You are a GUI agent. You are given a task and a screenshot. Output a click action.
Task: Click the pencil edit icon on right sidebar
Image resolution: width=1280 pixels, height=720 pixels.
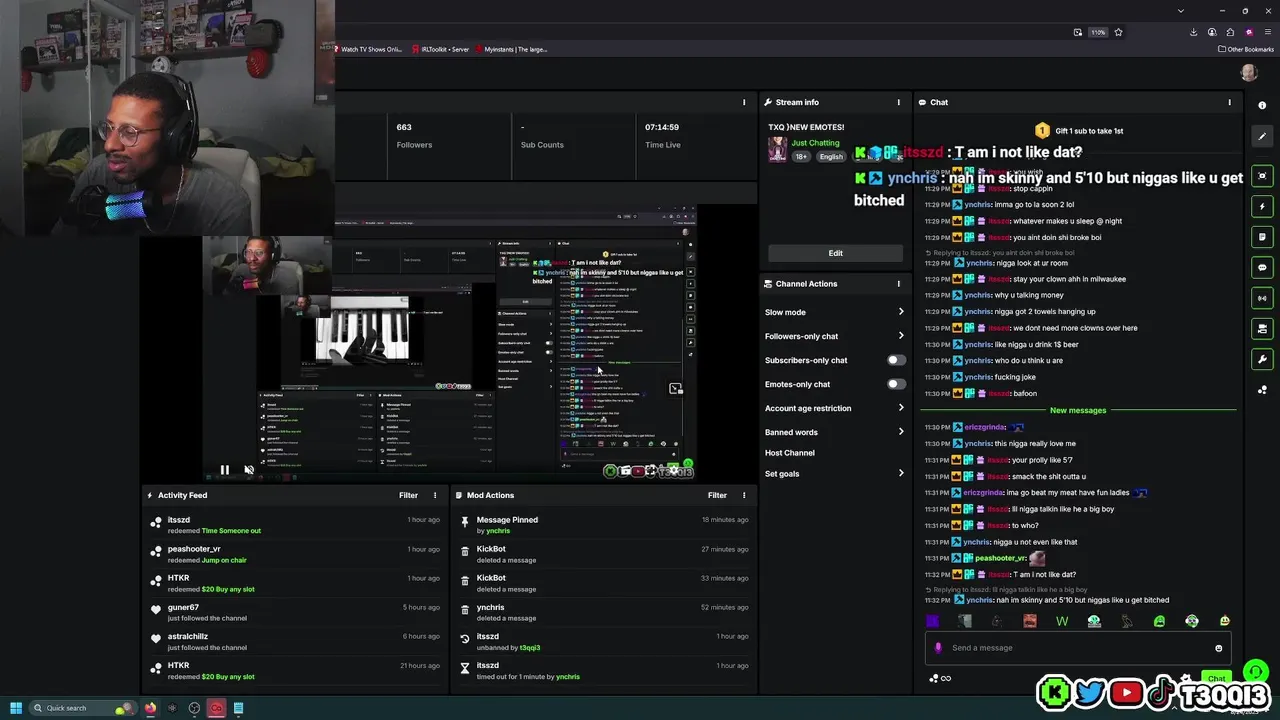point(1263,136)
